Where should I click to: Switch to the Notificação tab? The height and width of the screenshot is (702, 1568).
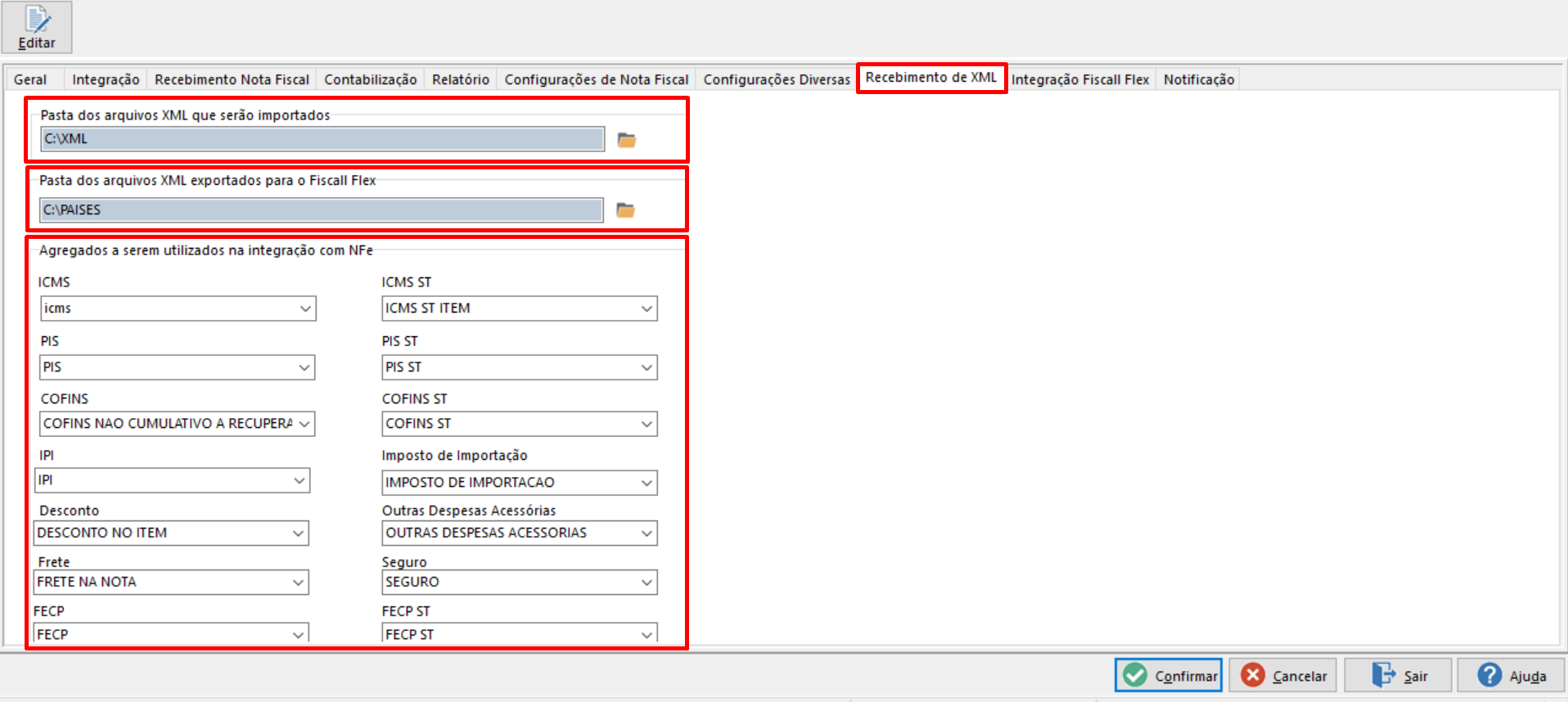click(1198, 79)
